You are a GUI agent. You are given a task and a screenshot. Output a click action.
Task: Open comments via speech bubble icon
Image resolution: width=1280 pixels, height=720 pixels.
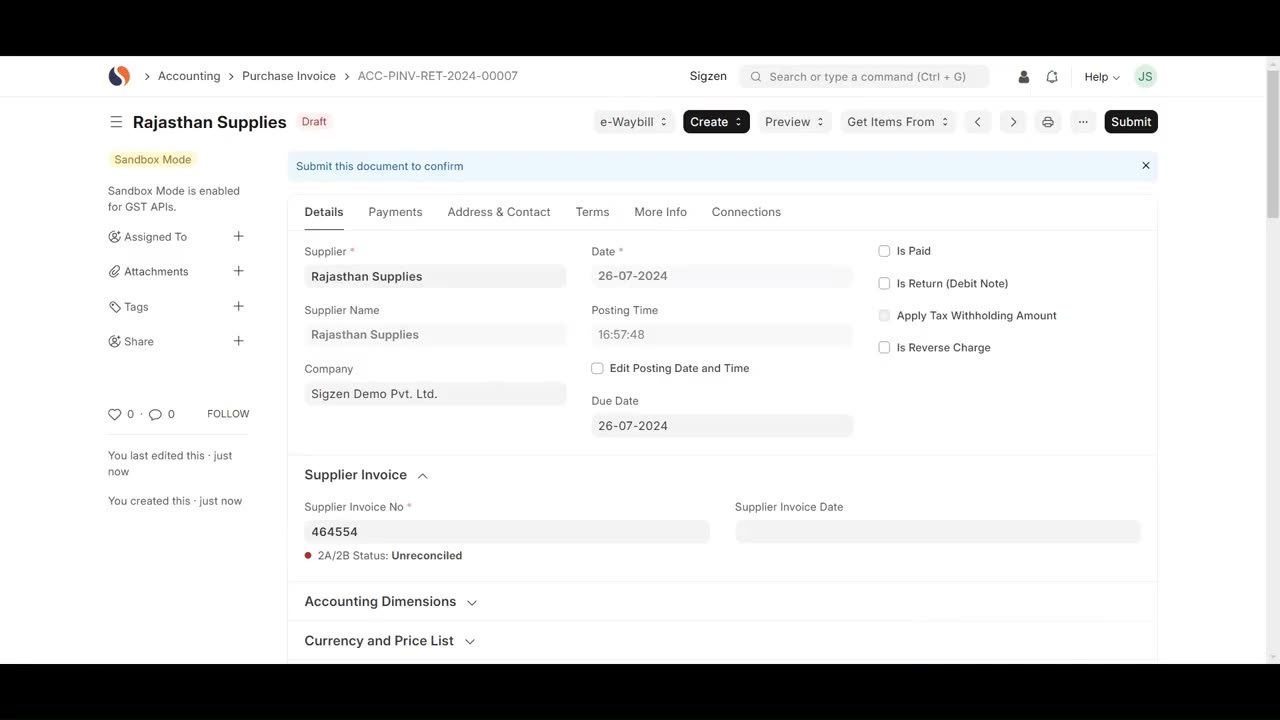[155, 414]
